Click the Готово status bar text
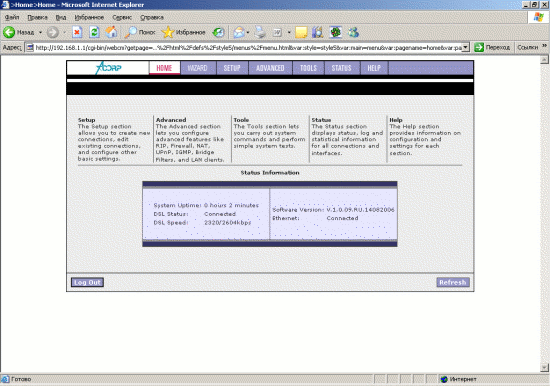 point(21,379)
